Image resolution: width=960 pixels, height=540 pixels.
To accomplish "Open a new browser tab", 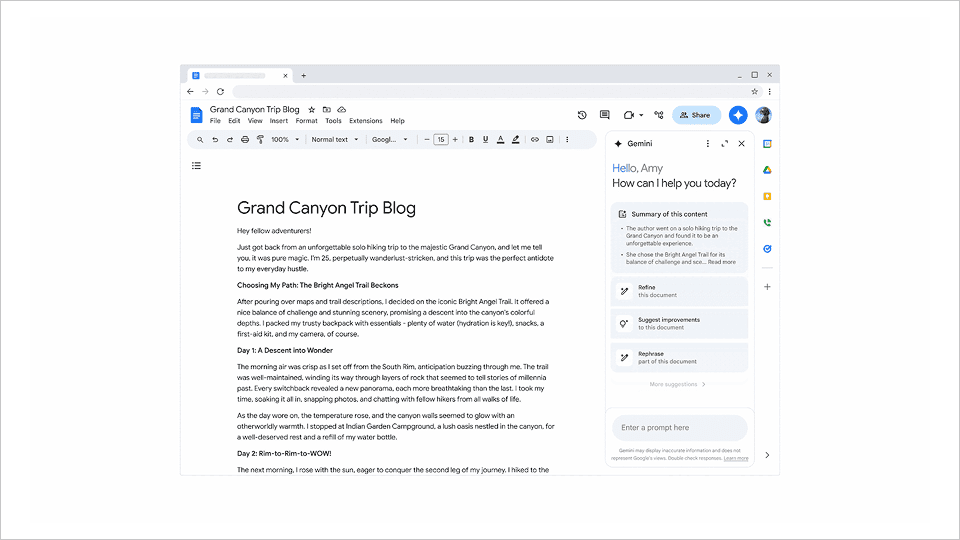I will pyautogui.click(x=304, y=76).
